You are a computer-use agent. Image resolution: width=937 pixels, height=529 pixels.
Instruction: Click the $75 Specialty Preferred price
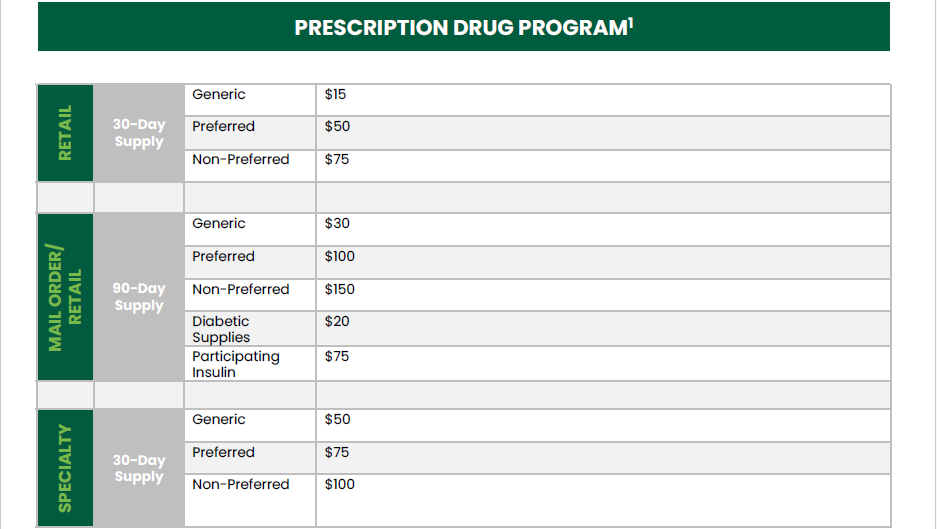coord(336,452)
